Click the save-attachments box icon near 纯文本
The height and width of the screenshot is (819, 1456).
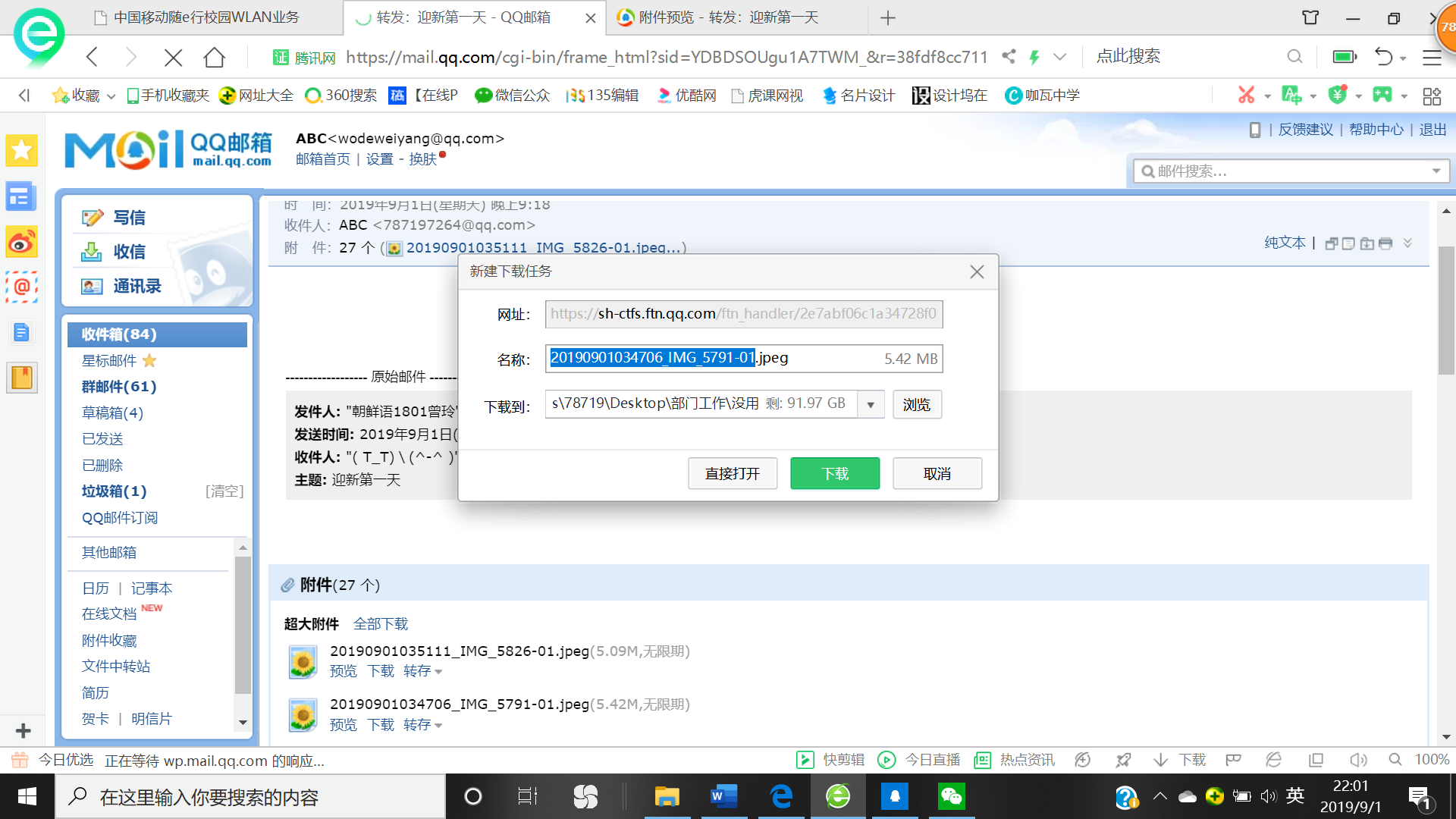tap(1367, 243)
